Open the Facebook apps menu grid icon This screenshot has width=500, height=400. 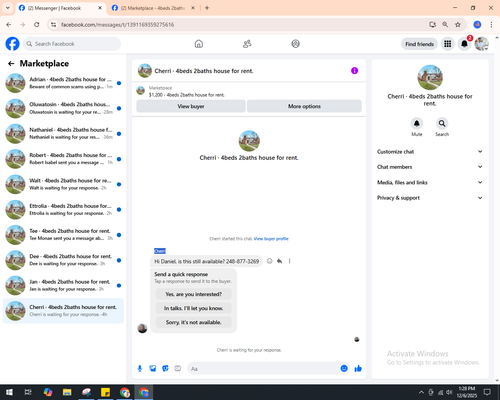pos(448,44)
